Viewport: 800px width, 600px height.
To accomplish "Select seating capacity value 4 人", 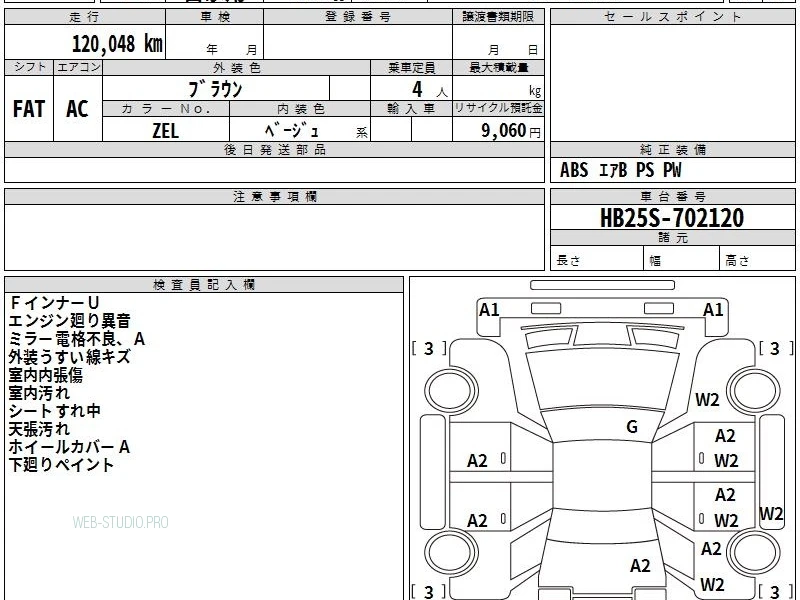I will (x=430, y=90).
